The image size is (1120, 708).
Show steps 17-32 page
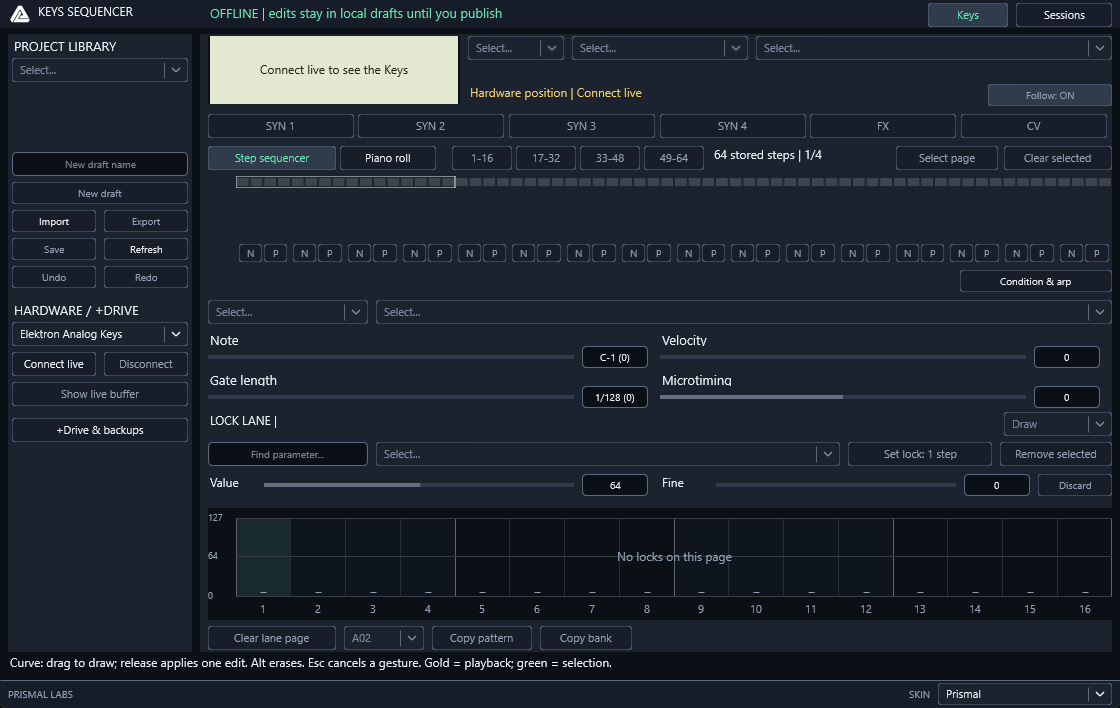[546, 158]
